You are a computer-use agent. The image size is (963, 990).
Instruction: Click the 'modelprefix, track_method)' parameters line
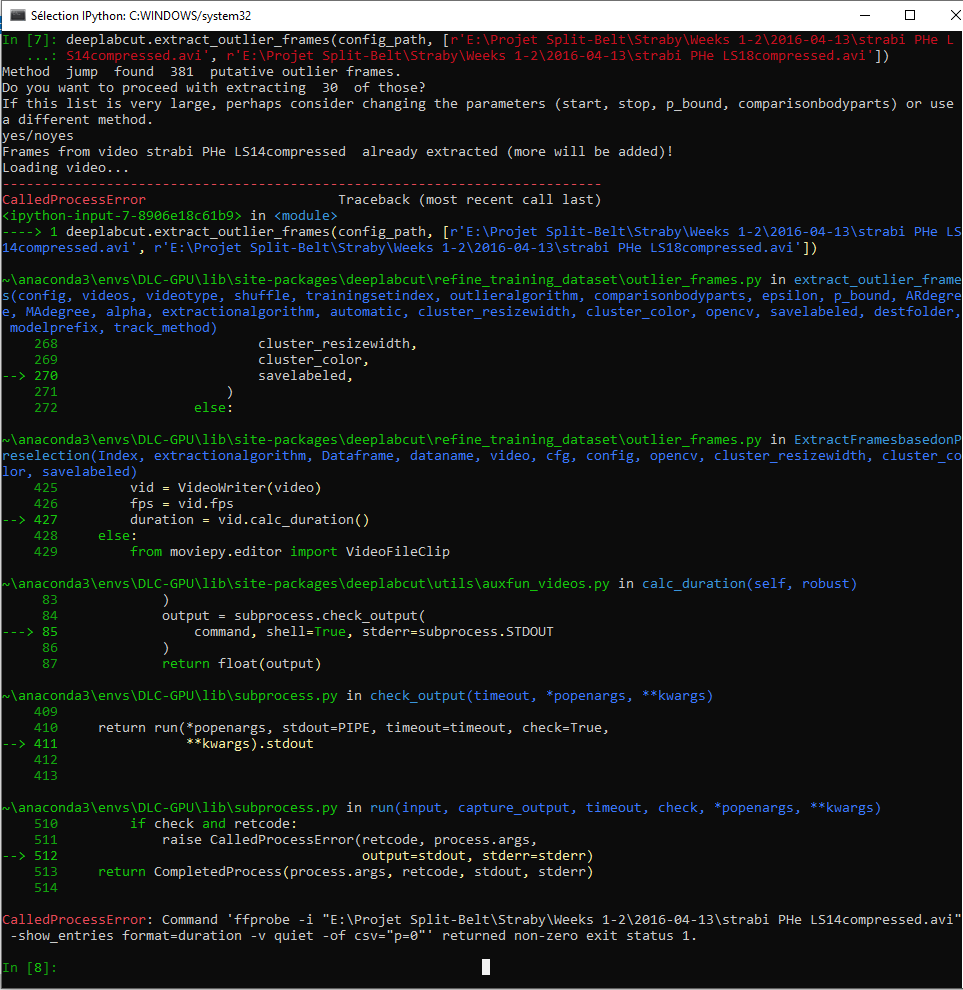tap(113, 328)
